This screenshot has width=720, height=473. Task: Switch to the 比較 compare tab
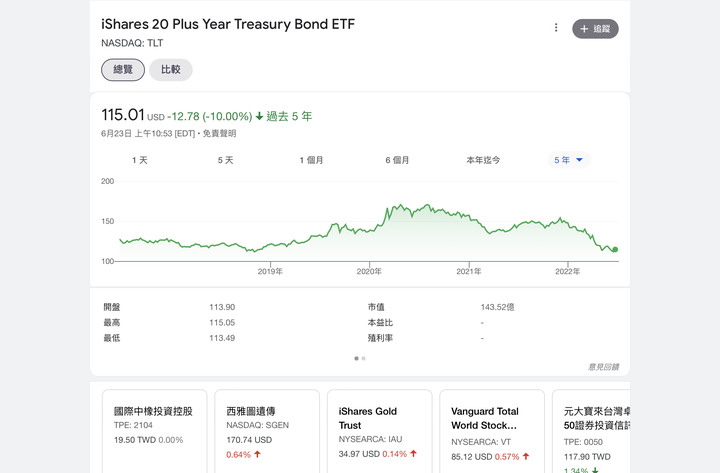171,70
